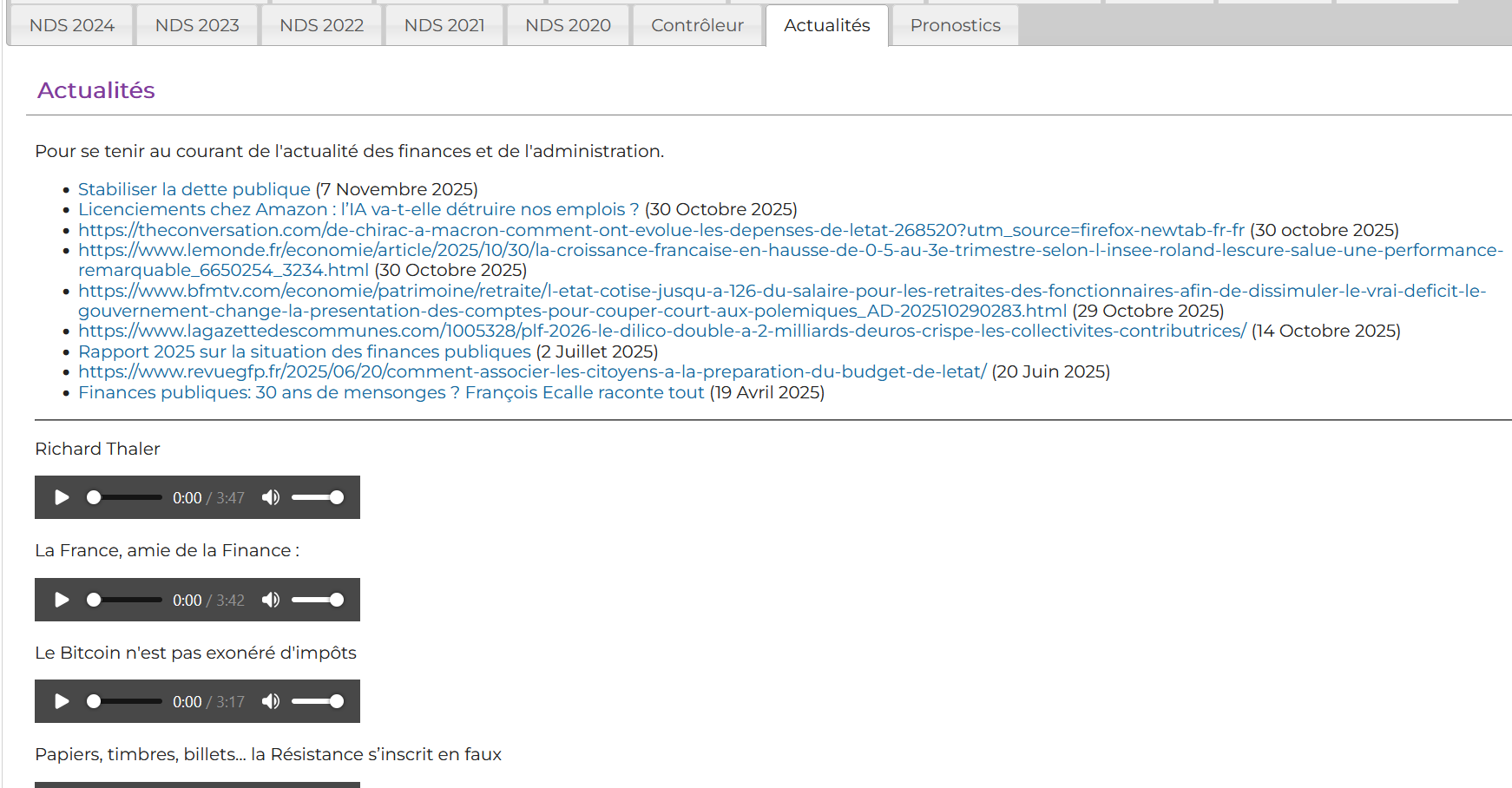Open the Stabiliser la dette publique link
This screenshot has width=1512, height=788.
click(x=194, y=189)
